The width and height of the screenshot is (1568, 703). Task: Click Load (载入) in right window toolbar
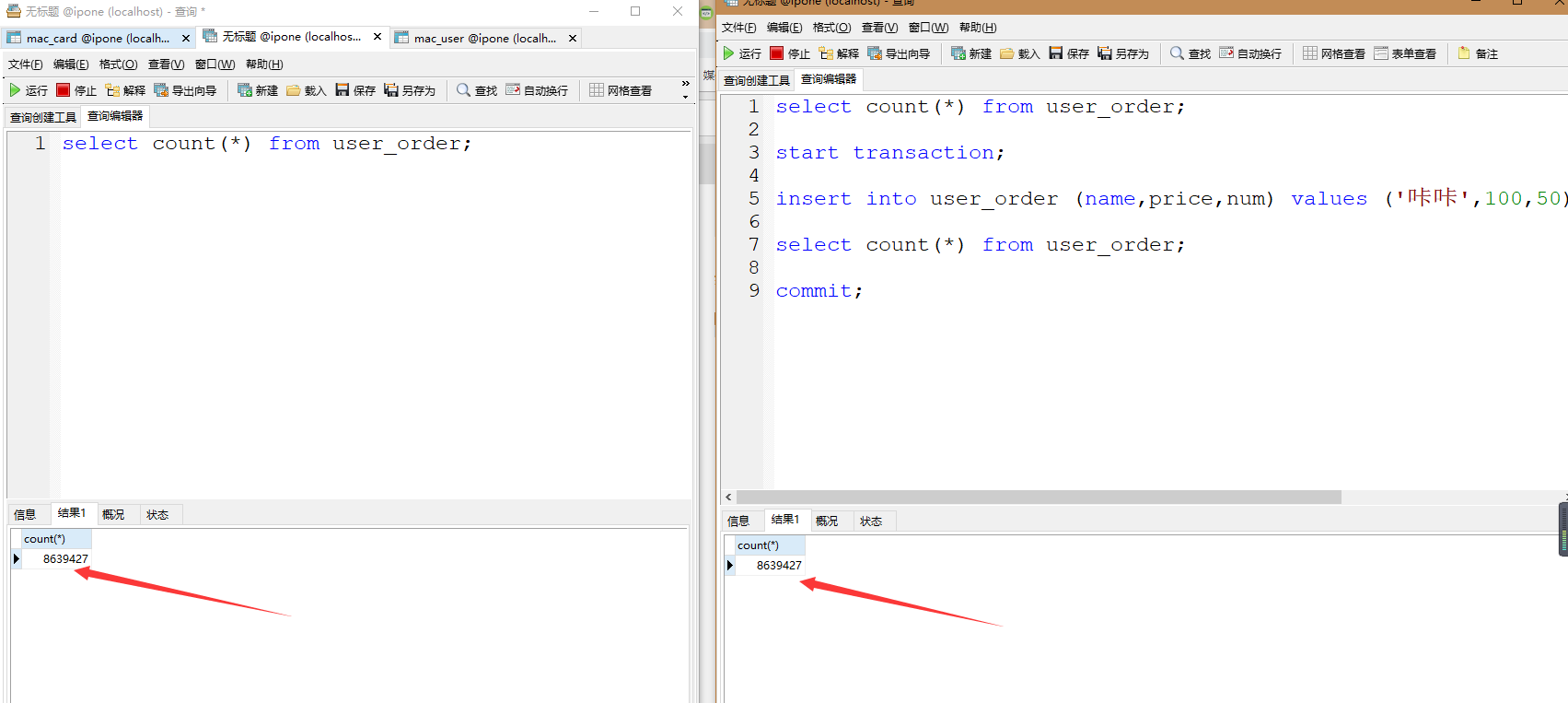pyautogui.click(x=1020, y=53)
